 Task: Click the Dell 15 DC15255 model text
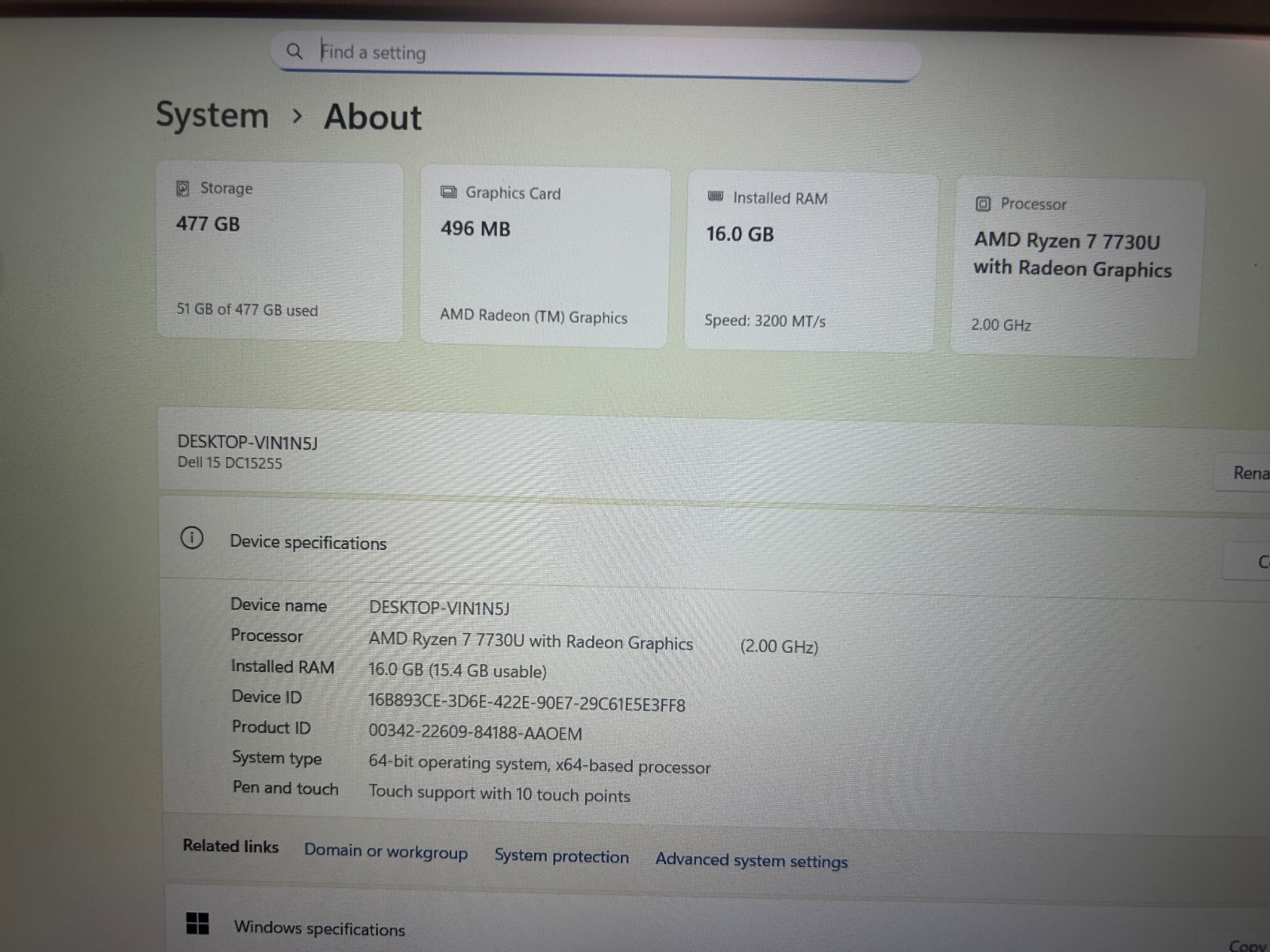(229, 463)
